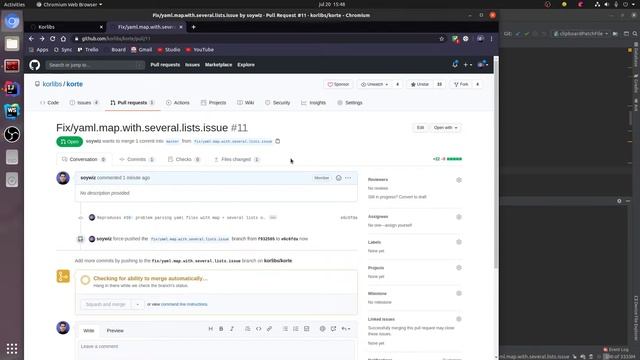Open Files from the Ubuntu dock
Image resolution: width=640 pixels, height=360 pixels.
coord(12,44)
